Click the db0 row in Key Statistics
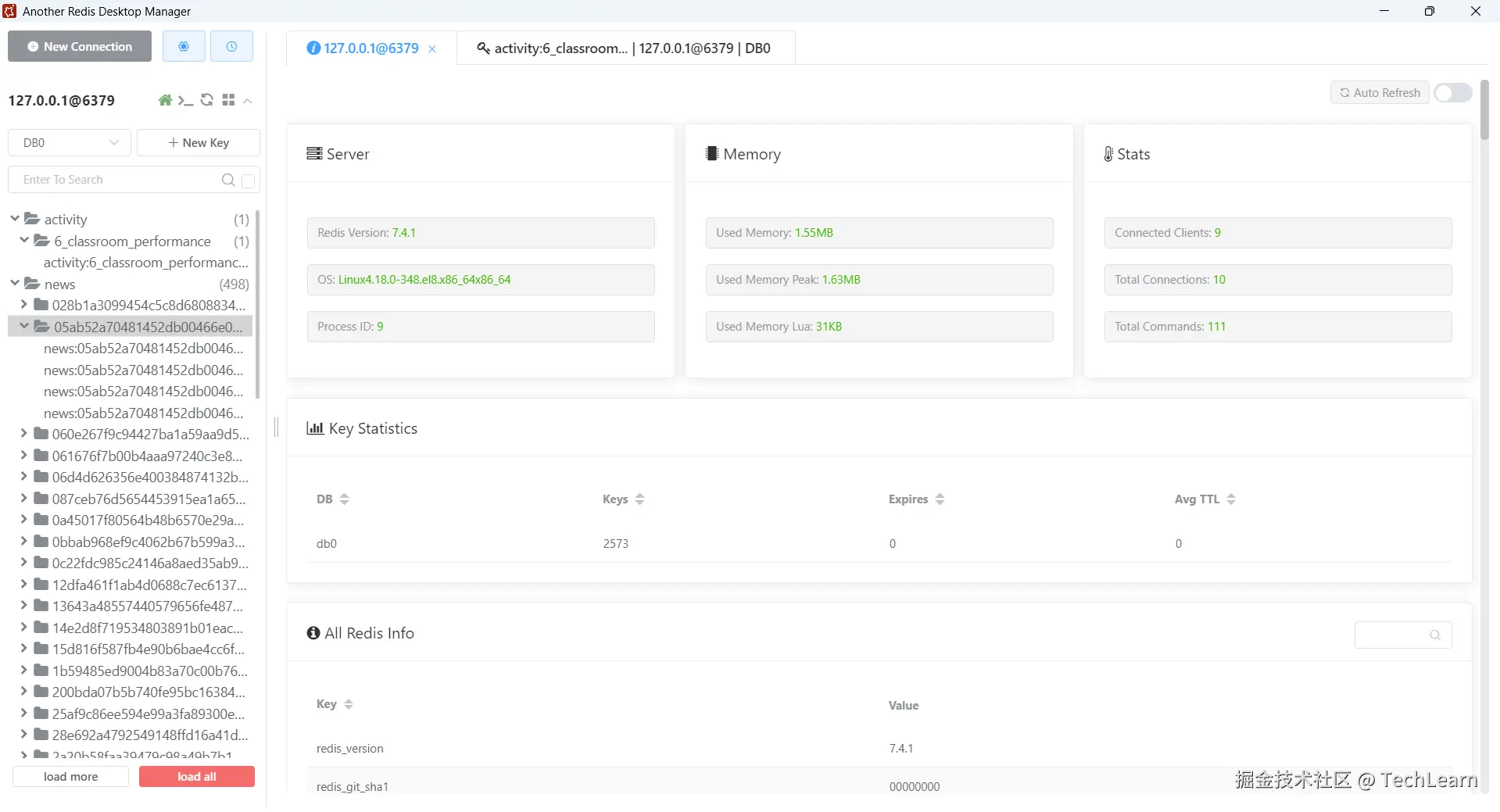The width and height of the screenshot is (1500, 812). (879, 544)
